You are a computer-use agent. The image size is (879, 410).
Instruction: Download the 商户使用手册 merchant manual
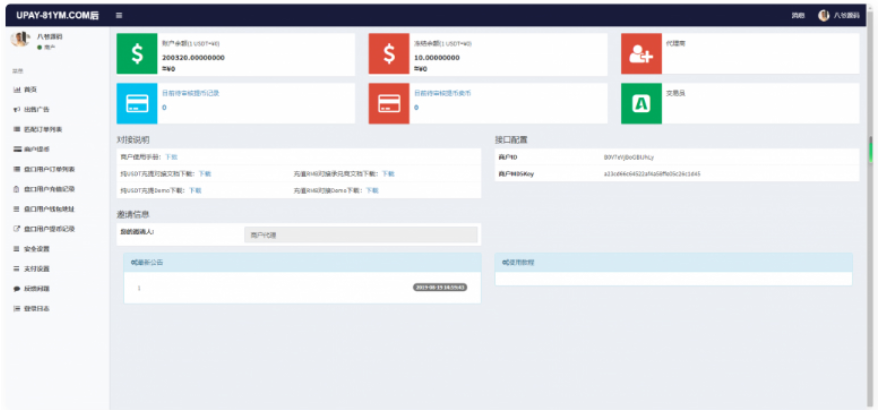click(x=171, y=157)
